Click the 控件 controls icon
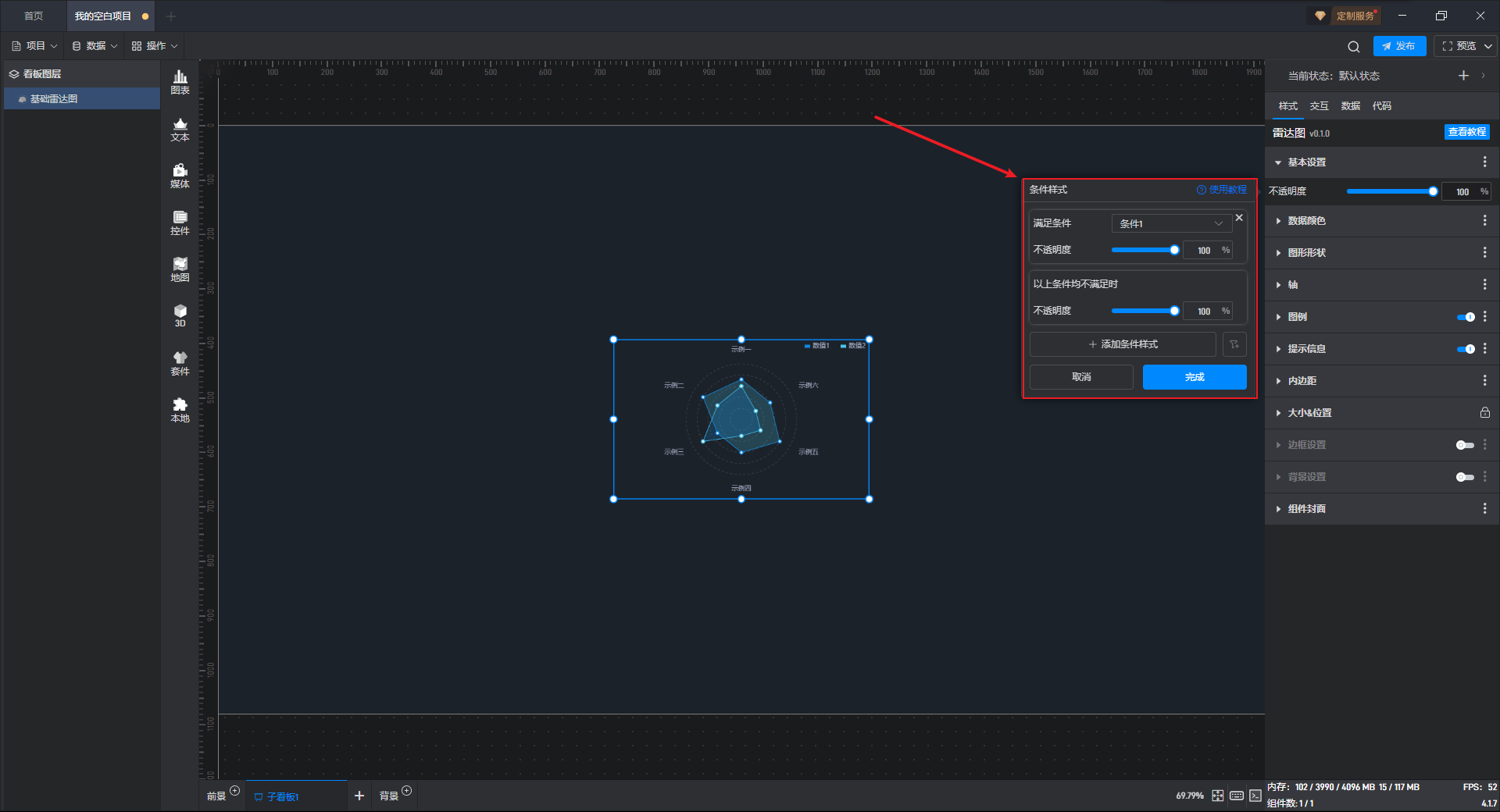This screenshot has width=1500, height=812. [180, 223]
